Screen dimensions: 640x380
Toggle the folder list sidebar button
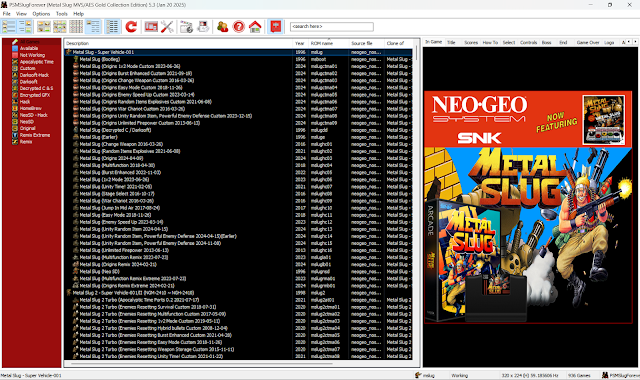click(9, 27)
